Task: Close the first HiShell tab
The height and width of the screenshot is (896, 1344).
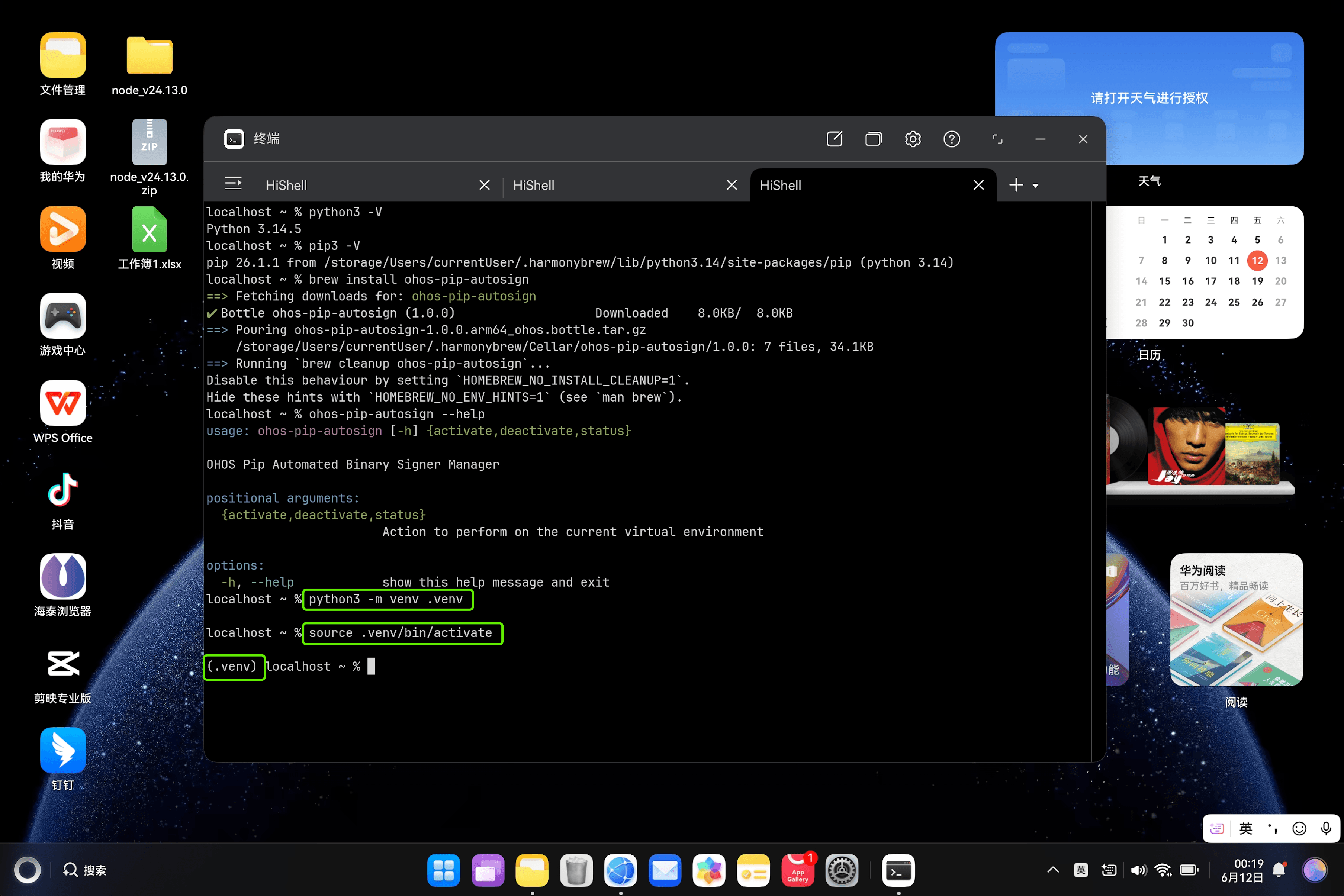Action: [485, 185]
